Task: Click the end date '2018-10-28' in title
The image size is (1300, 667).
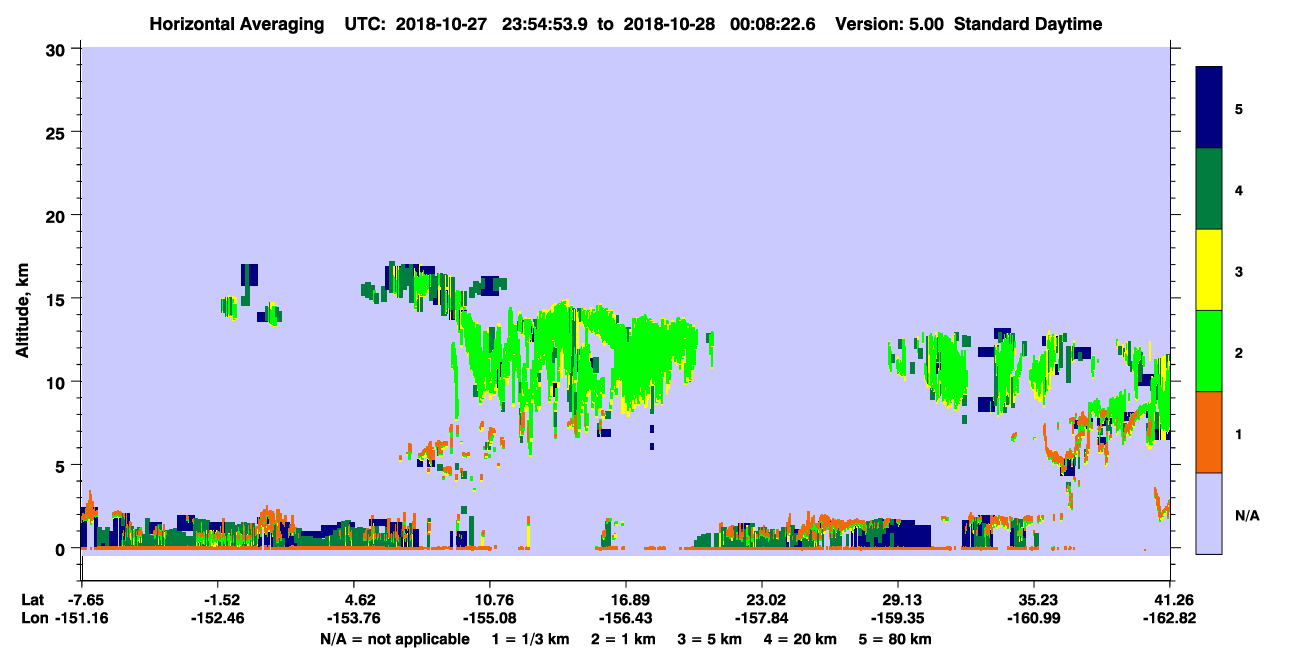Action: 666,24
